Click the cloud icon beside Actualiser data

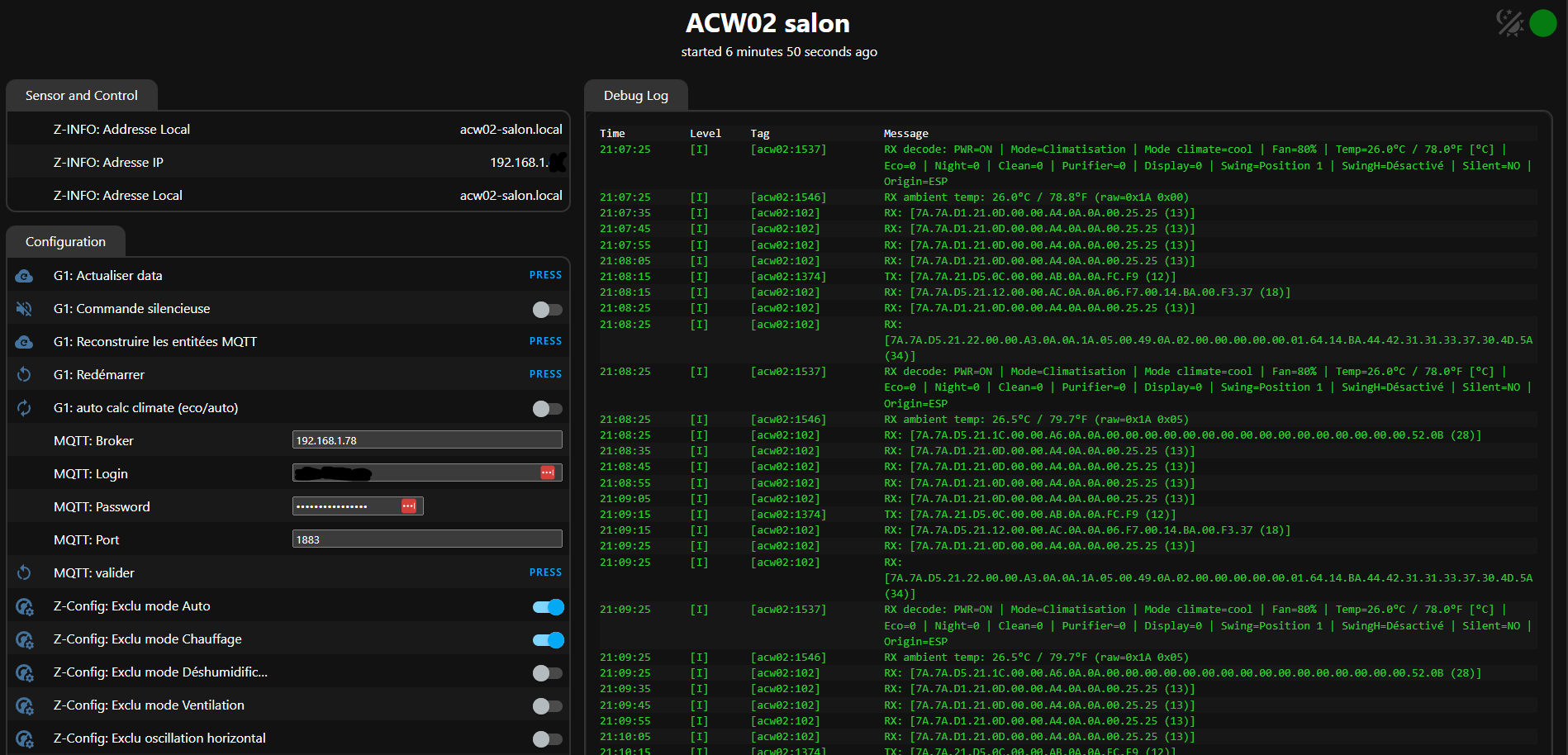pos(24,276)
